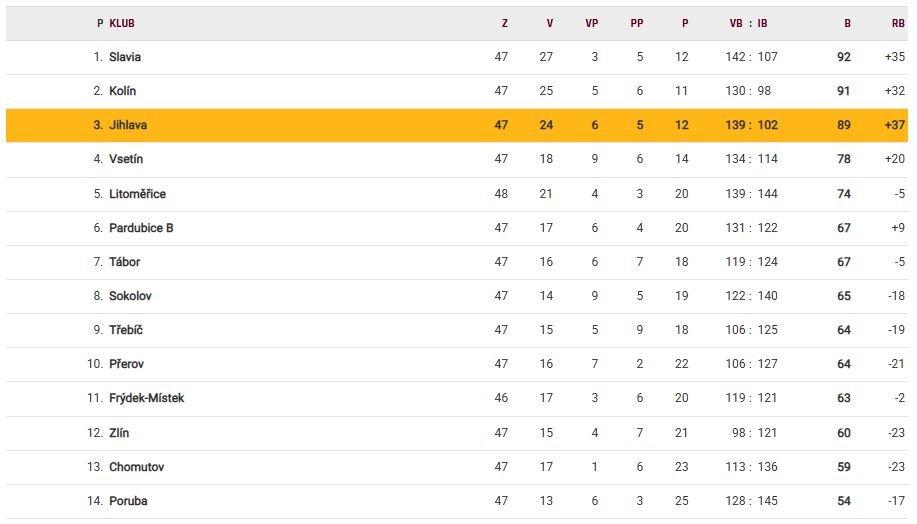Click the Slavia team name
The height and width of the screenshot is (524, 917).
pos(125,57)
